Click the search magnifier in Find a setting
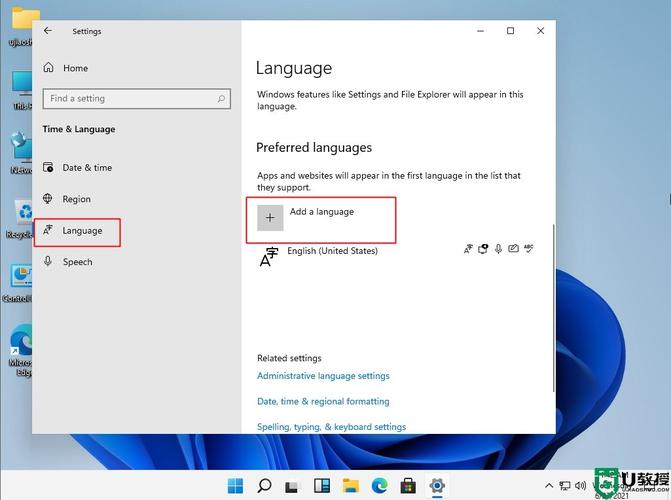671x500 pixels. tap(221, 99)
